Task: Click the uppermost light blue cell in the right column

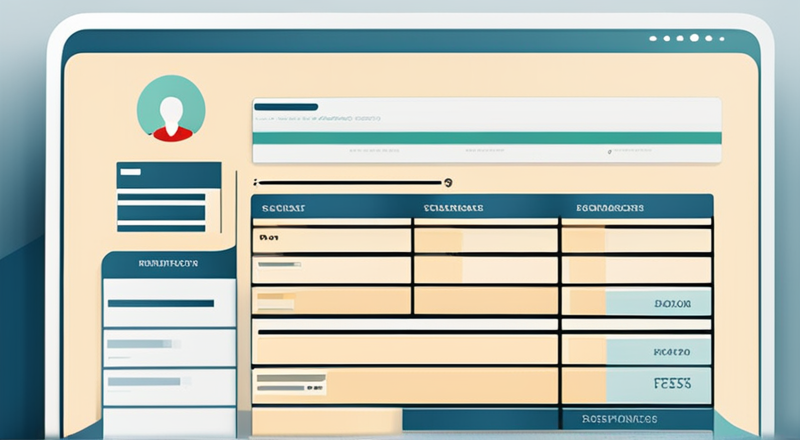Action: pos(658,302)
